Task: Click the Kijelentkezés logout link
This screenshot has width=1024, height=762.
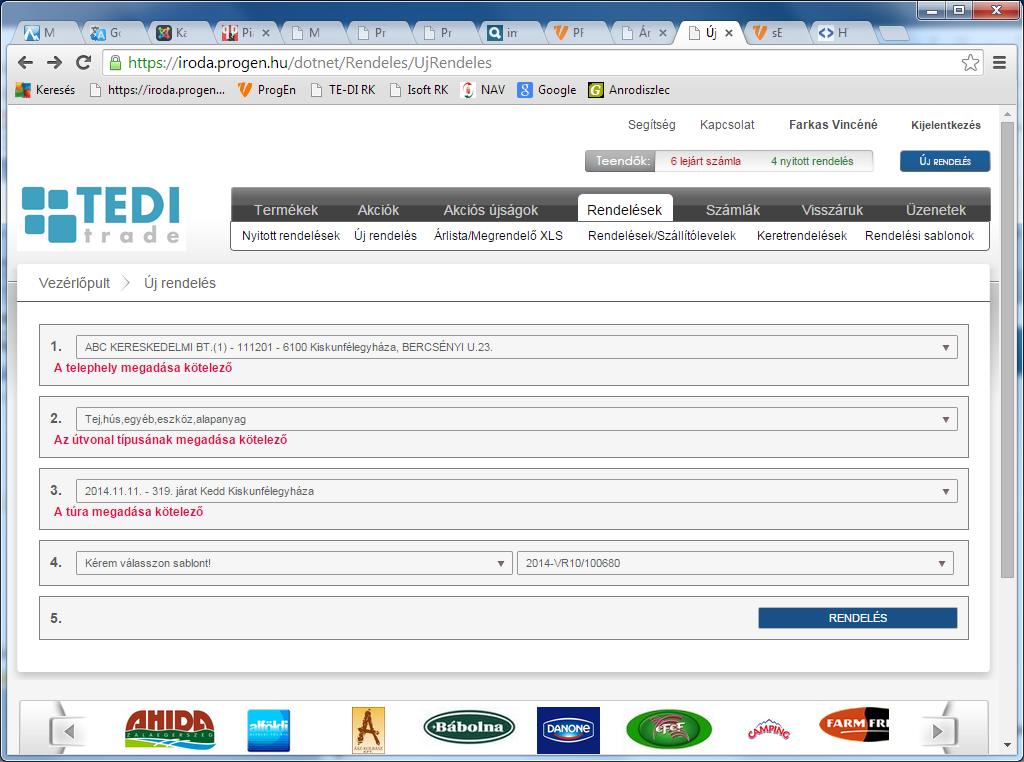Action: coord(946,125)
